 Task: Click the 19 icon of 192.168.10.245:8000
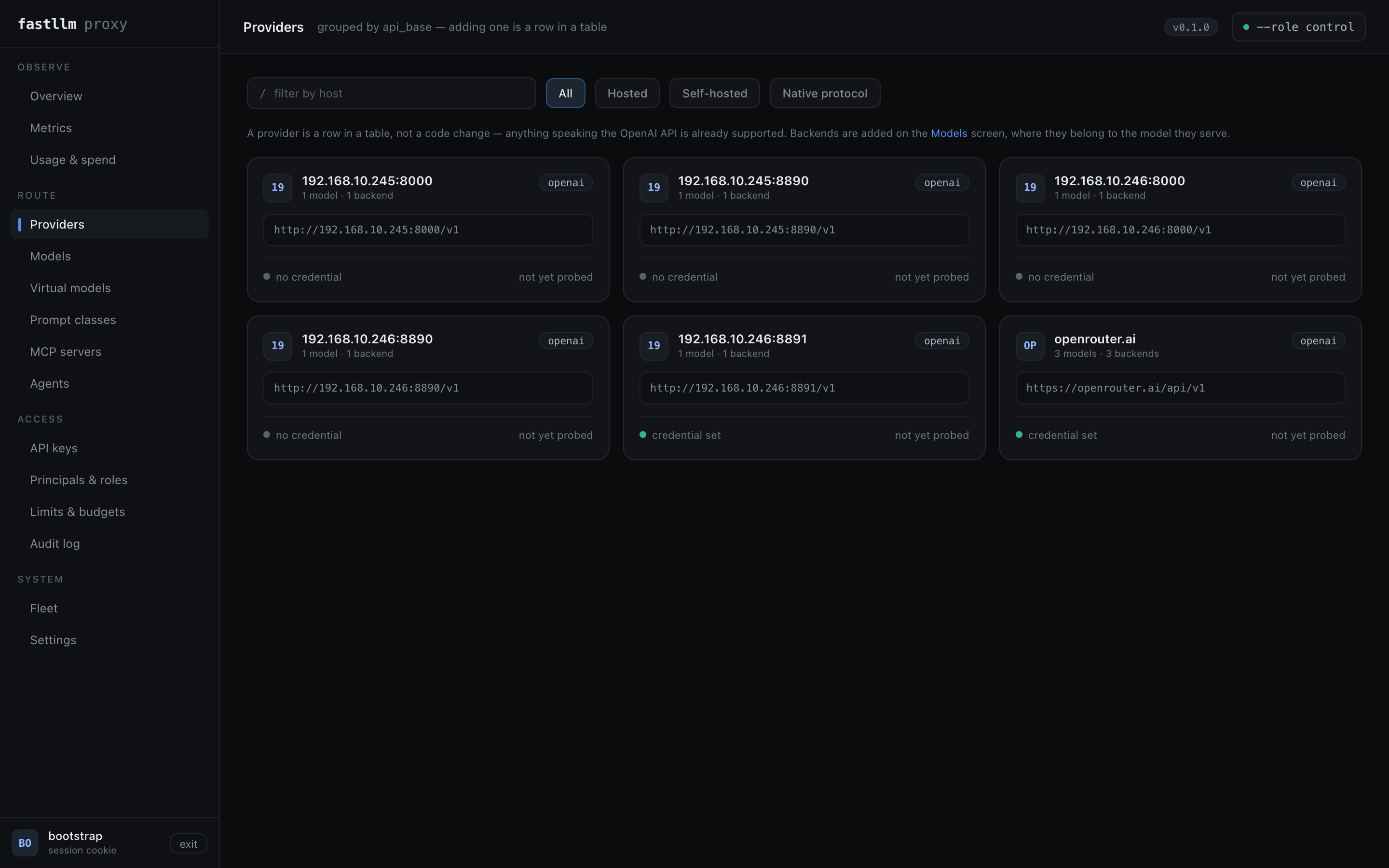(278, 188)
